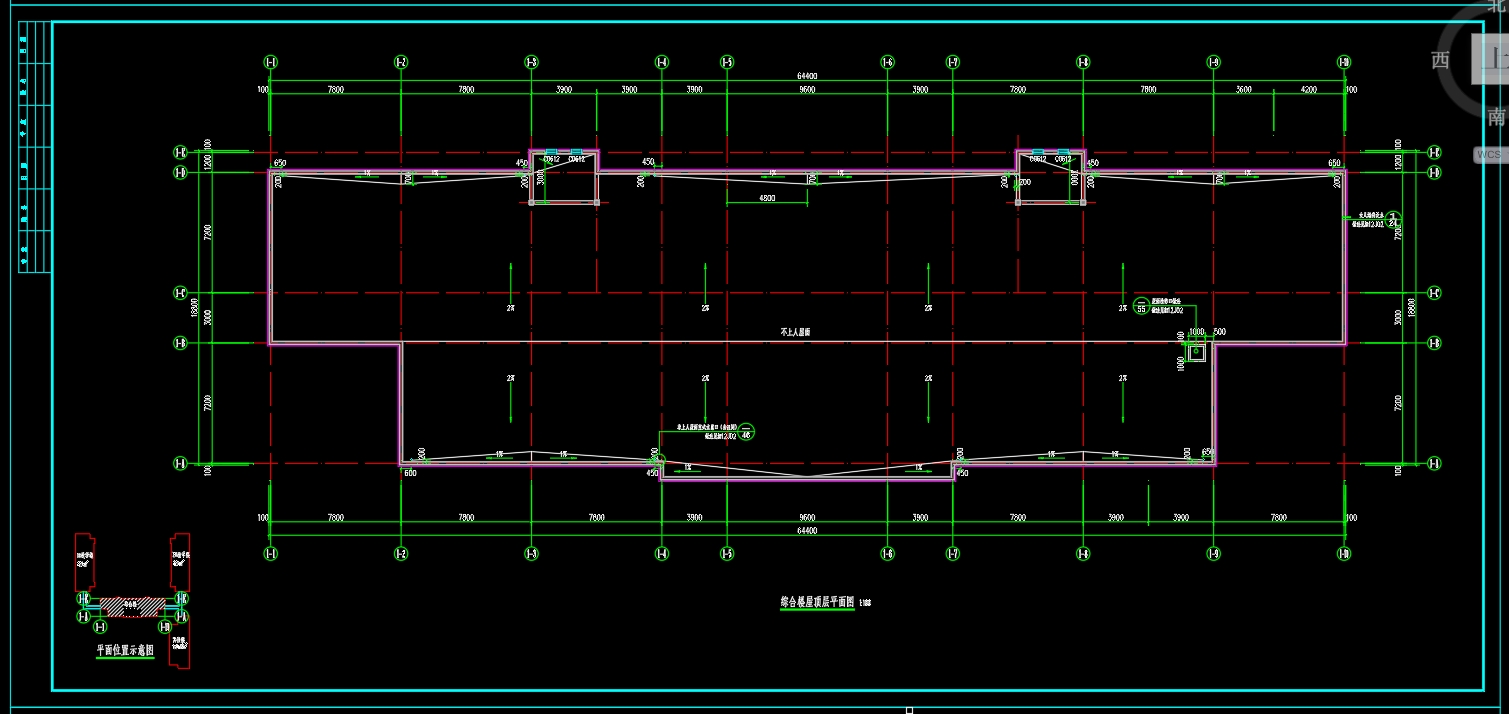The image size is (1509, 714).
Task: Open the WCS coordinate system dropdown
Action: [x=1490, y=155]
